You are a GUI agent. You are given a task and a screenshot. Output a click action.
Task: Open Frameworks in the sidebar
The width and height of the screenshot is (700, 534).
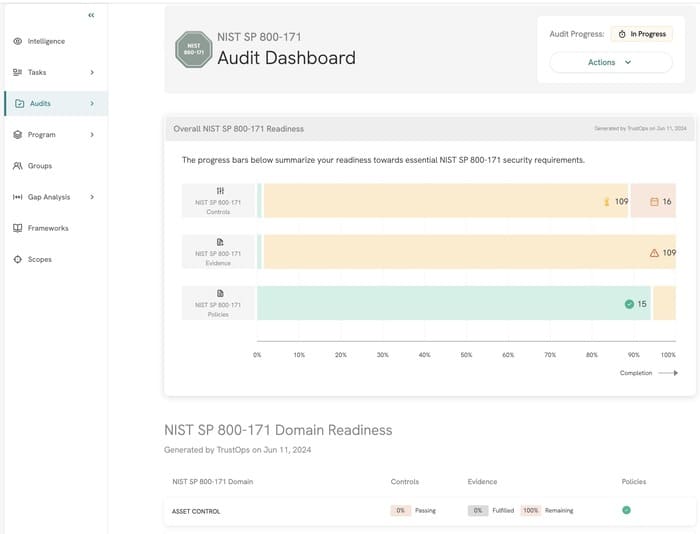(56, 228)
